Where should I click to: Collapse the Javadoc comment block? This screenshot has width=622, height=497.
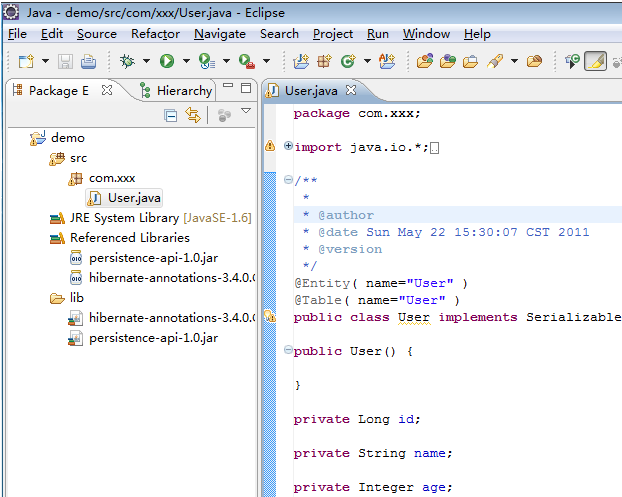point(289,181)
